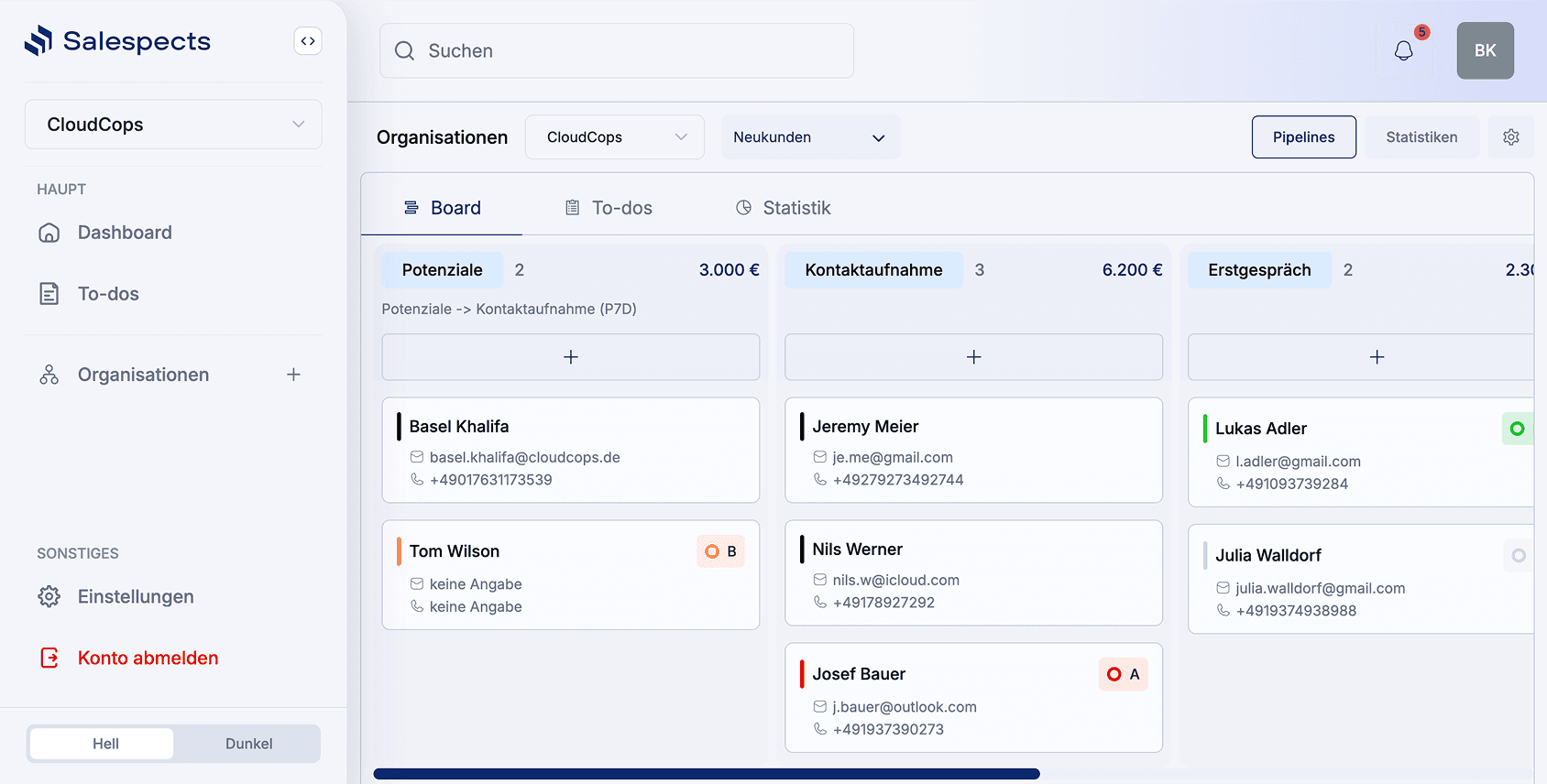Click the notification bell icon

point(1403,50)
